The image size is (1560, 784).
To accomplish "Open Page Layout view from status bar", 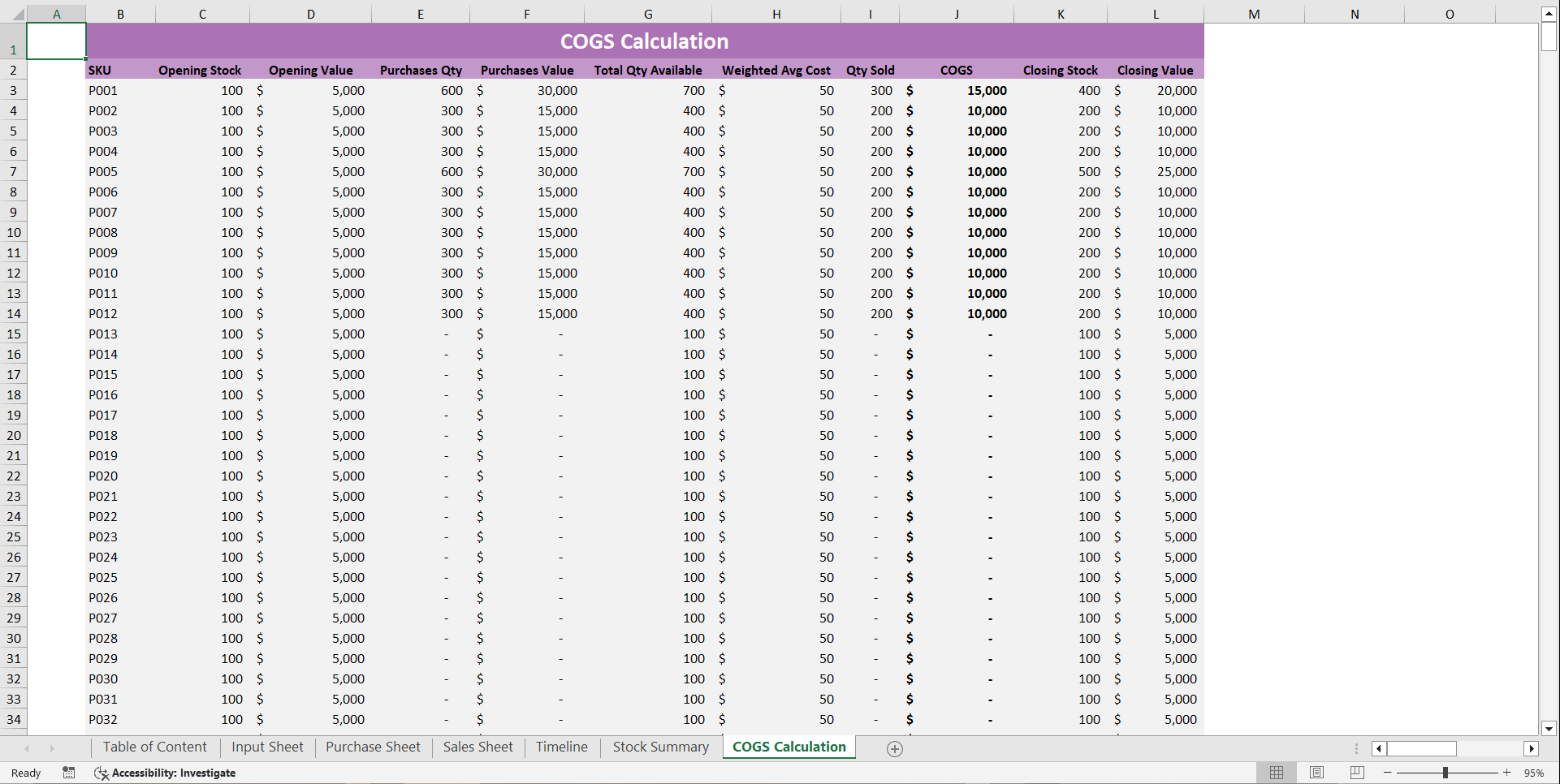I will pyautogui.click(x=1316, y=773).
